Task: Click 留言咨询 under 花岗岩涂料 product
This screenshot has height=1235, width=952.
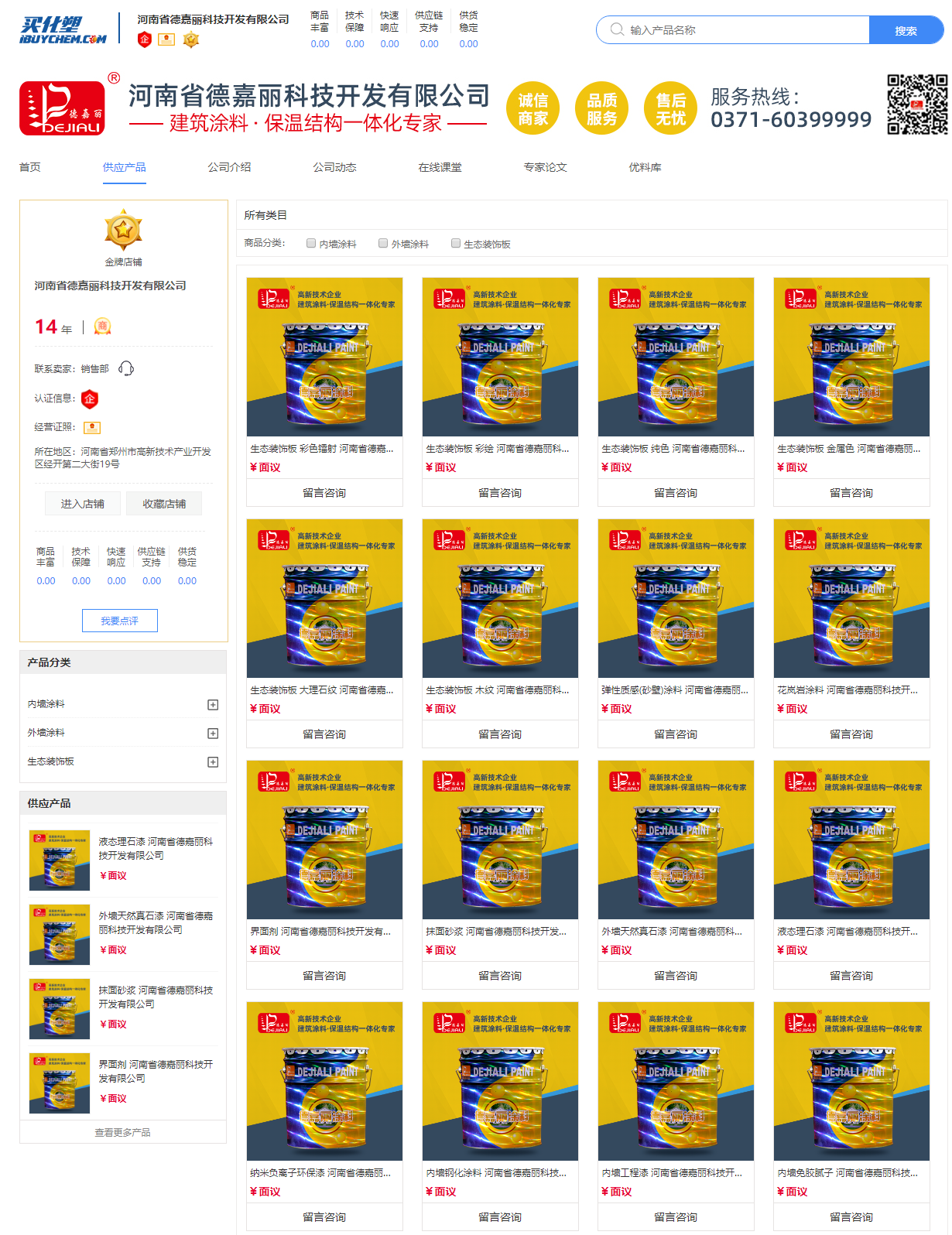Action: point(851,734)
